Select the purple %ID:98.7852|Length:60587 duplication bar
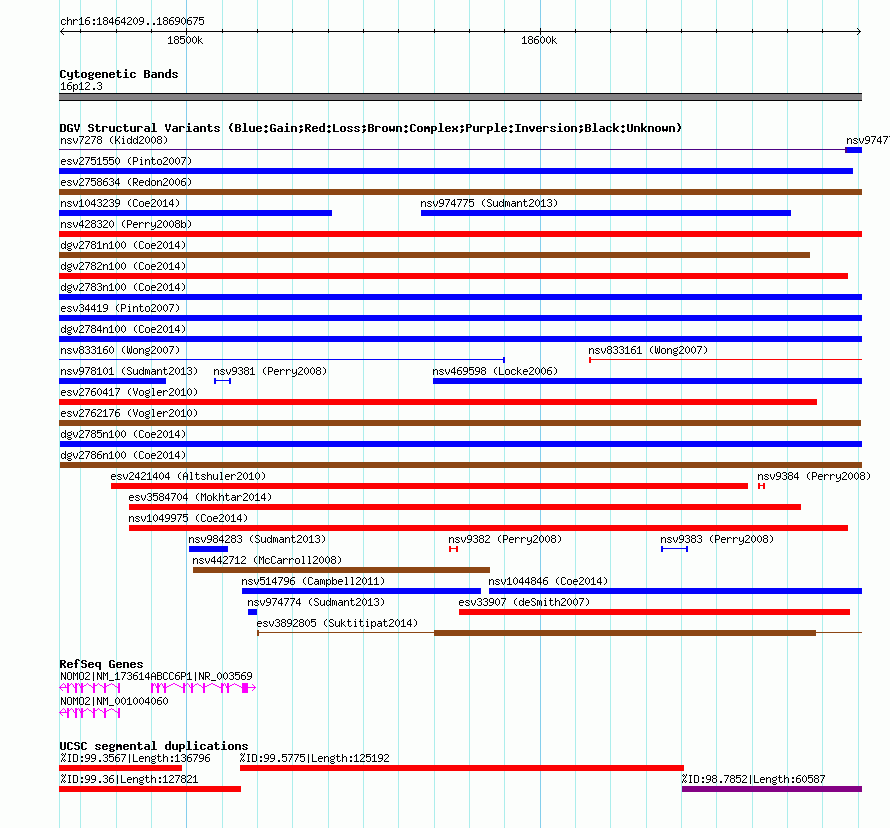890x828 pixels. coord(772,789)
